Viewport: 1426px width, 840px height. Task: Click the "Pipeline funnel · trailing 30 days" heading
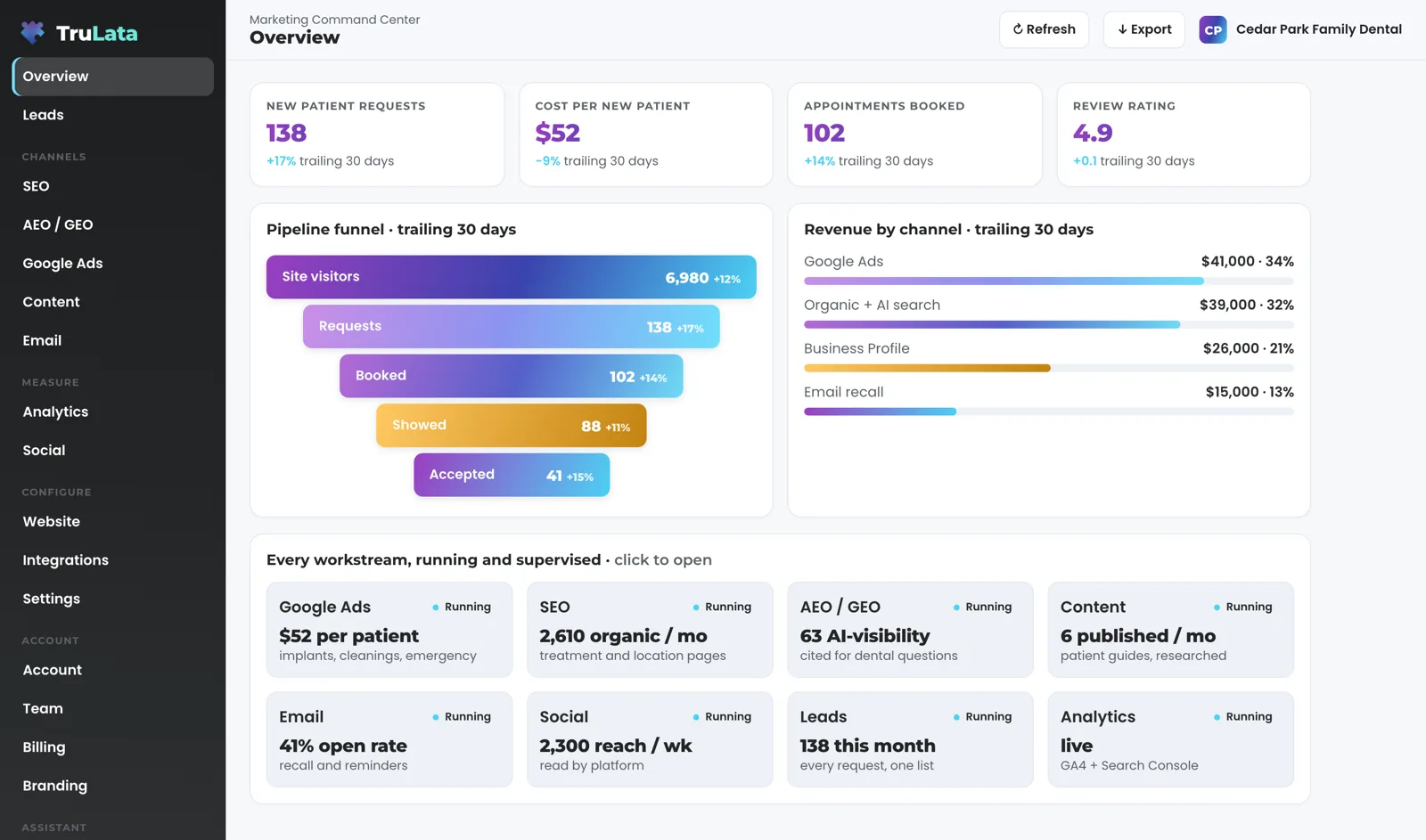click(x=391, y=230)
